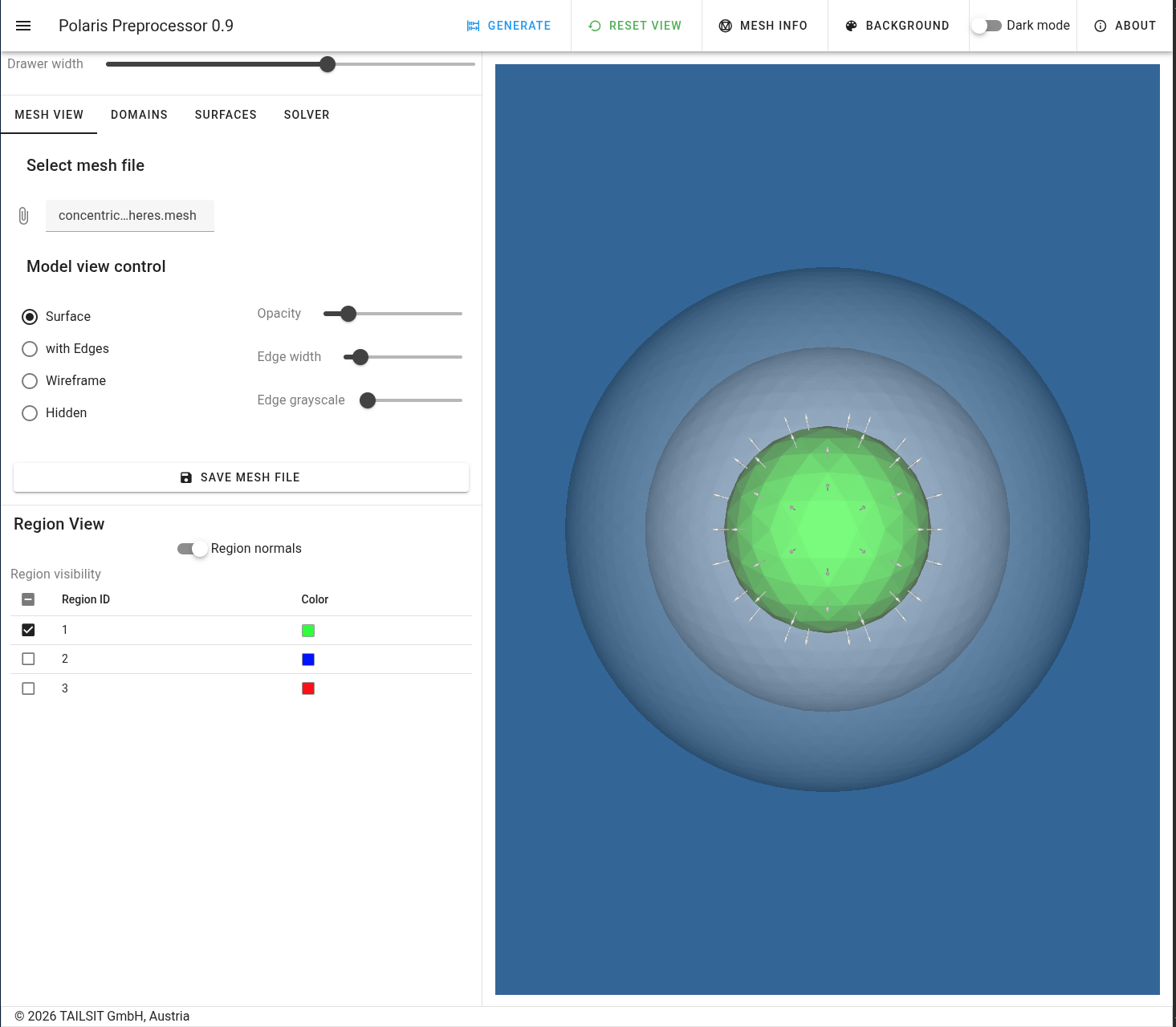Open the hamburger navigation menu

[x=23, y=26]
